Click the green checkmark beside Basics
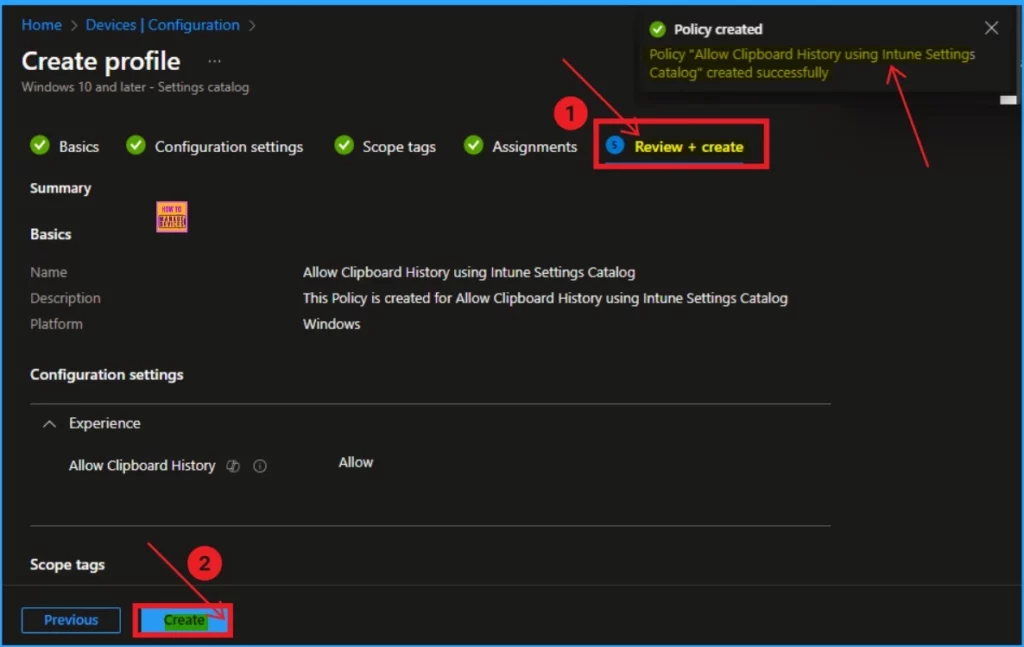 [40, 145]
